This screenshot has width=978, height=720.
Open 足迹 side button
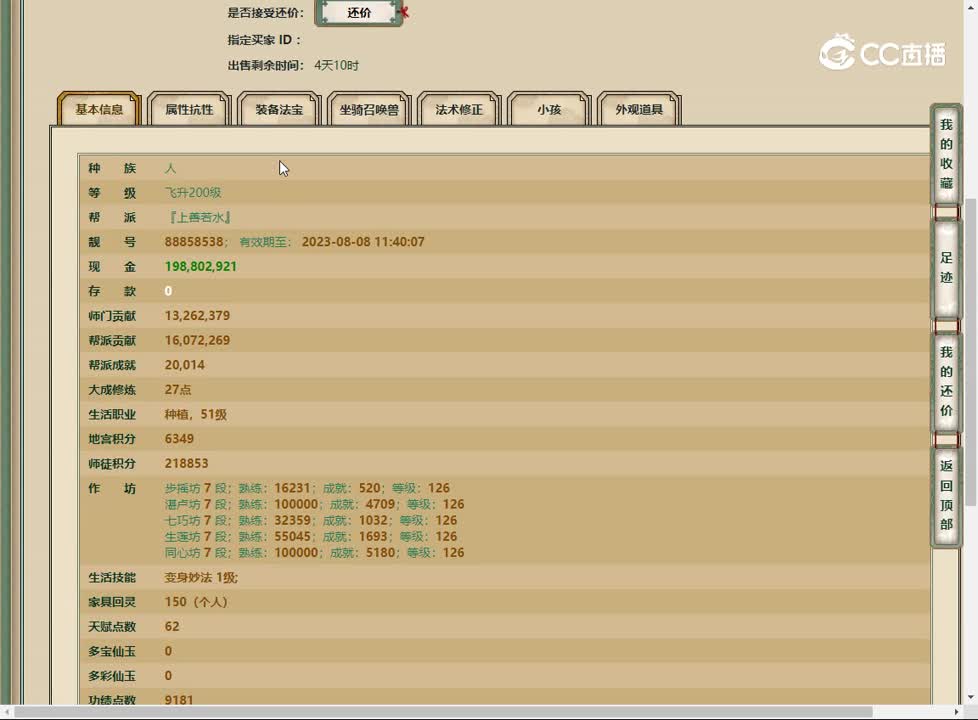point(946,268)
